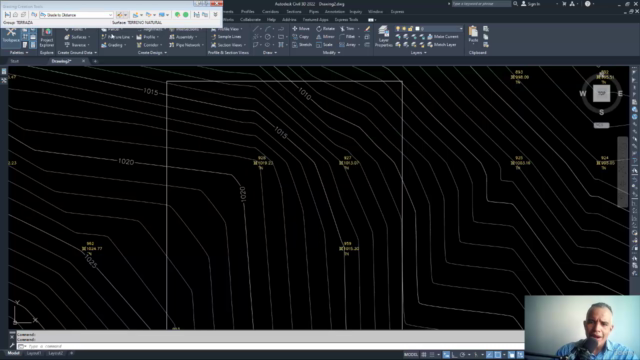Screen dimensions: 640x360
Task: Toggle Ortho mode in status bar
Action: point(454,355)
